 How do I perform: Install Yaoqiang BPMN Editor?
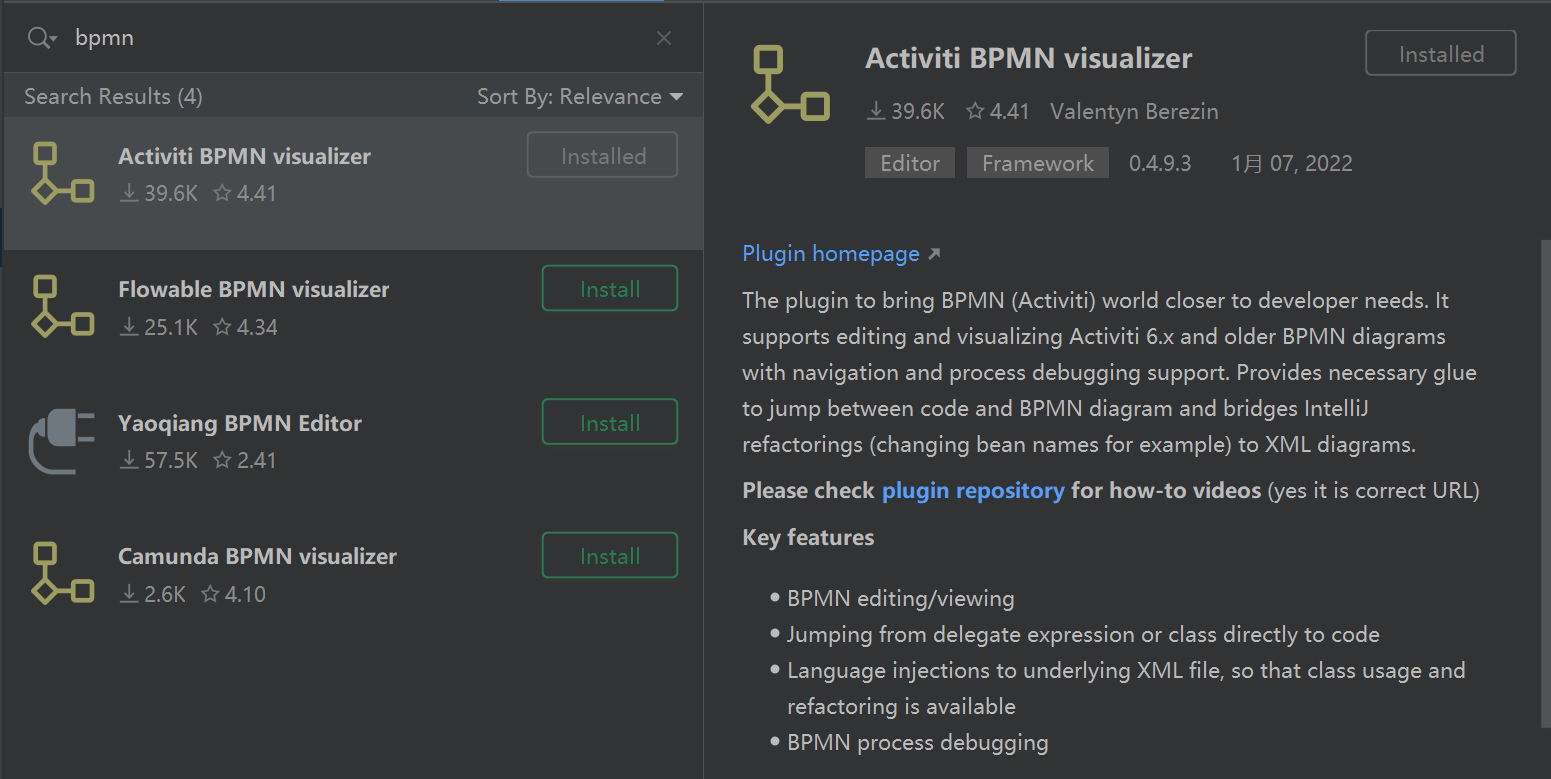point(610,423)
